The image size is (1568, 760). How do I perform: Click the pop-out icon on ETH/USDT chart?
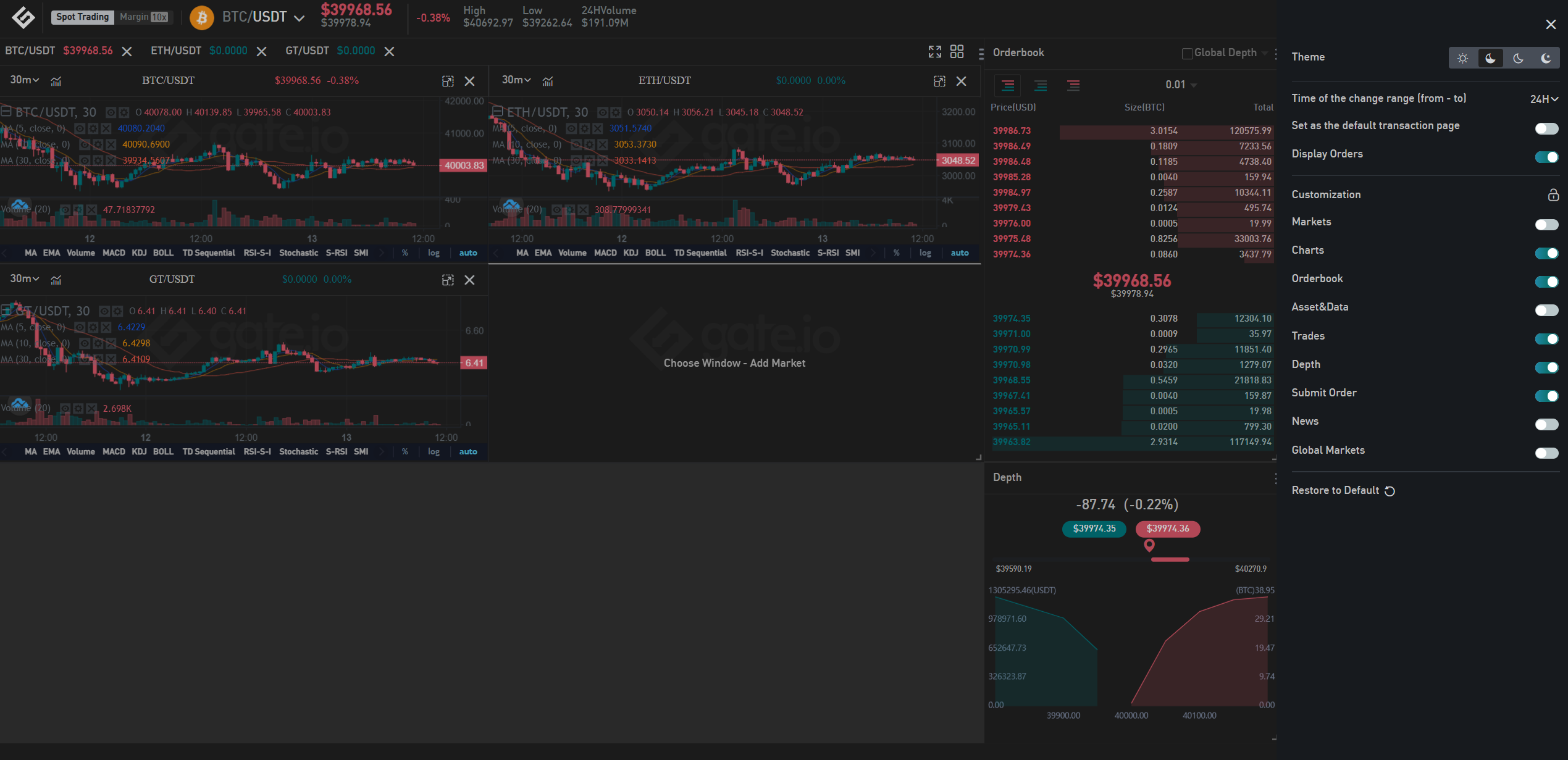pos(939,81)
